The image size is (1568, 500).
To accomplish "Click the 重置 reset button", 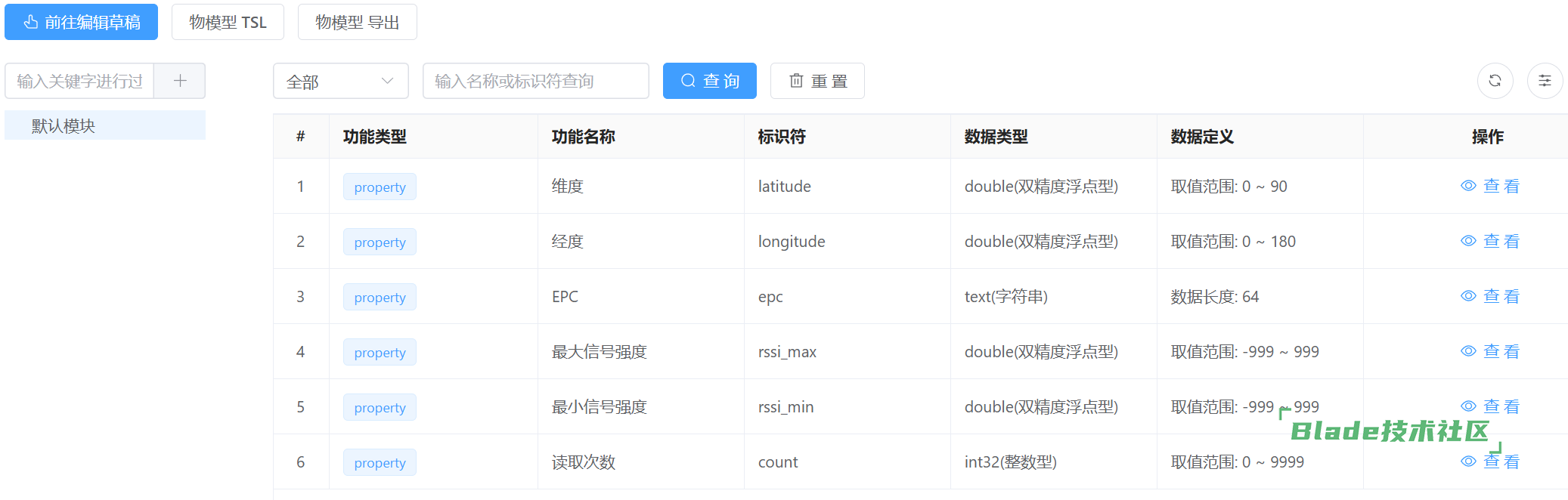I will (x=817, y=81).
